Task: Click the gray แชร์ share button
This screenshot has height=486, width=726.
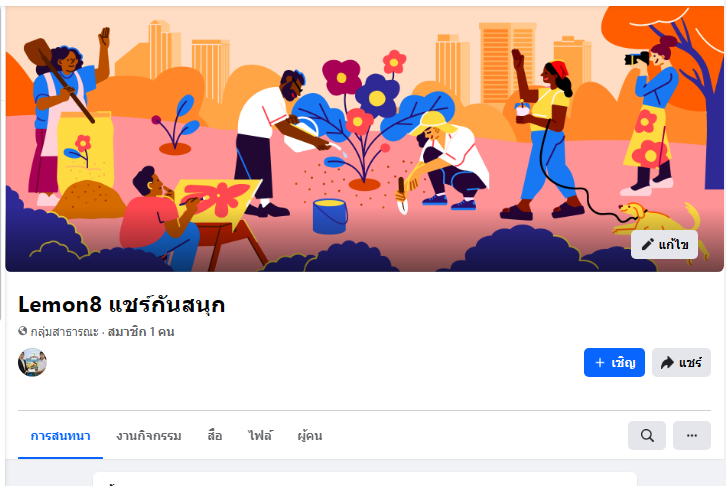Action: pos(681,362)
